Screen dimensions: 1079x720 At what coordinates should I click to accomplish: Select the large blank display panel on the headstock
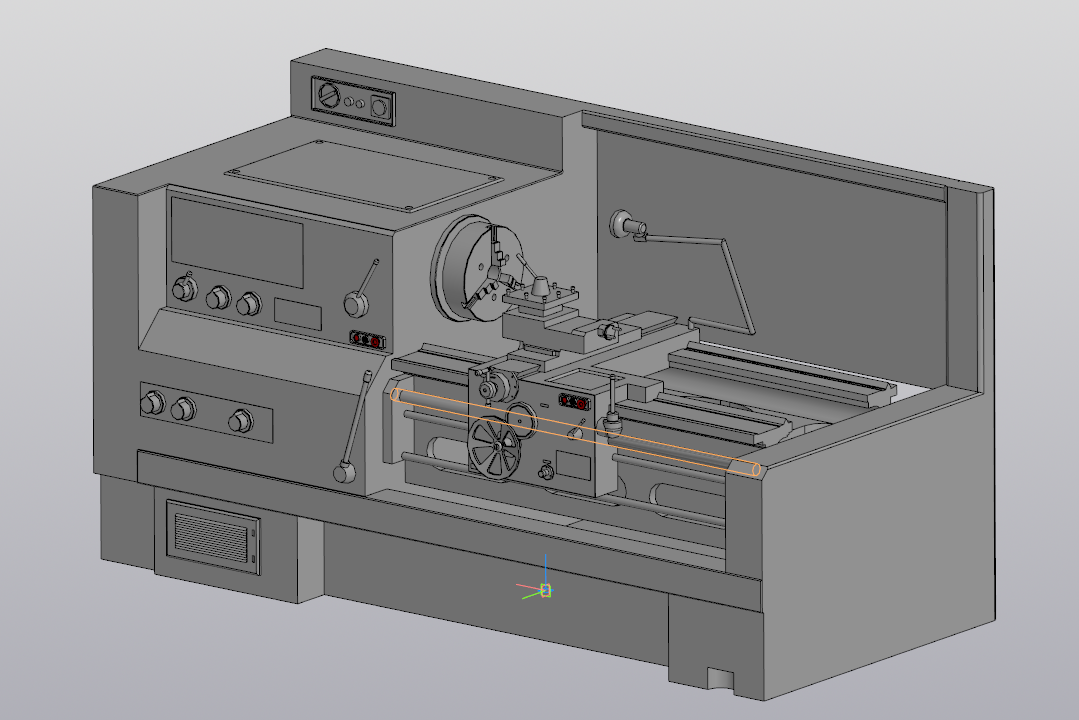tap(237, 241)
